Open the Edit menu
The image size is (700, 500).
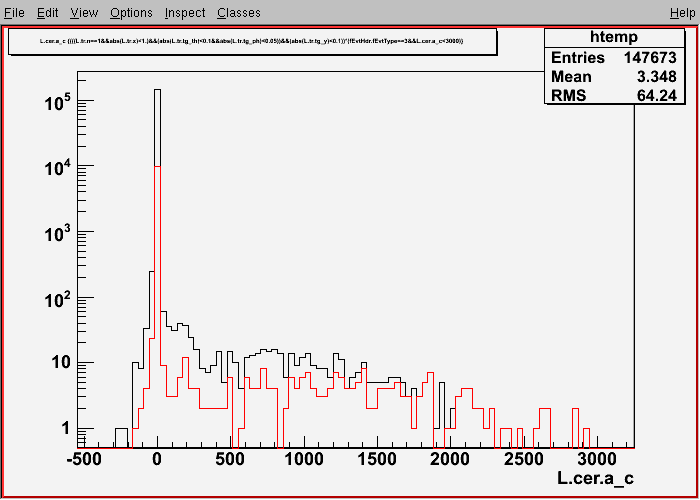[x=47, y=13]
